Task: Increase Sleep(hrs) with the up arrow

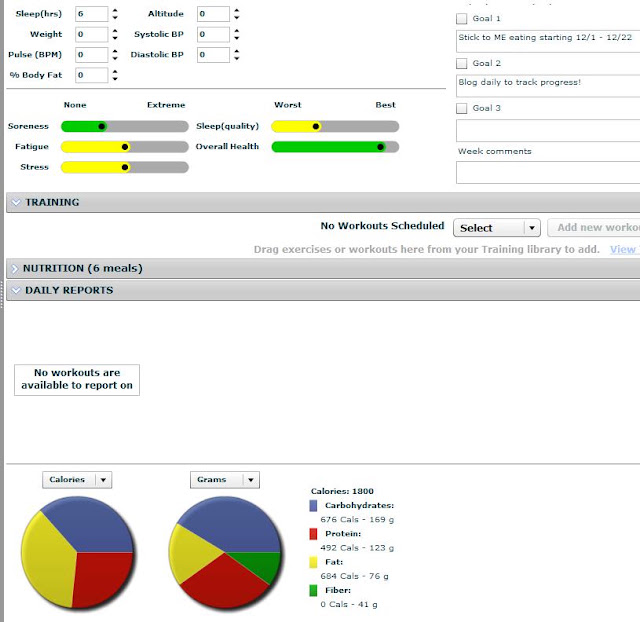Action: tap(115, 11)
